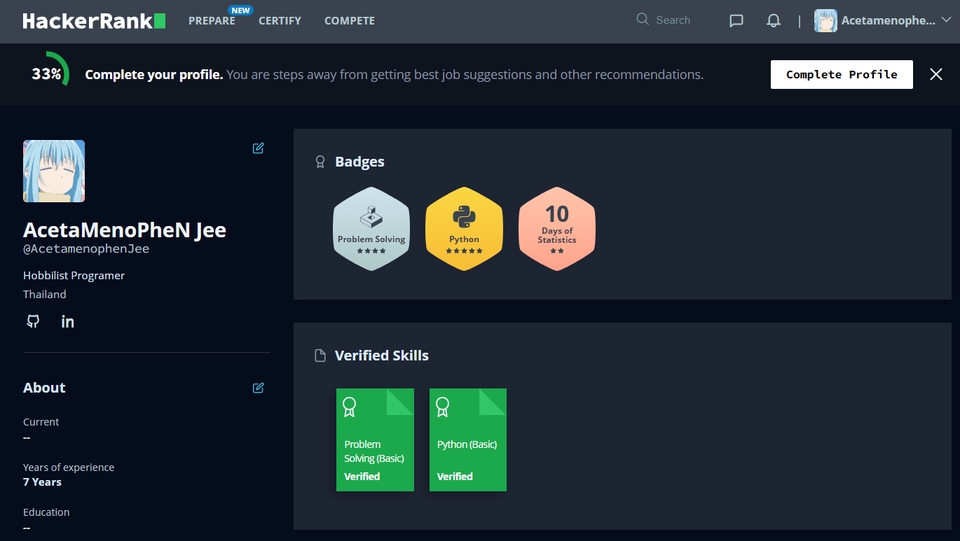Click the 10 Days of Statistics badge
This screenshot has width=960, height=541.
click(x=557, y=229)
